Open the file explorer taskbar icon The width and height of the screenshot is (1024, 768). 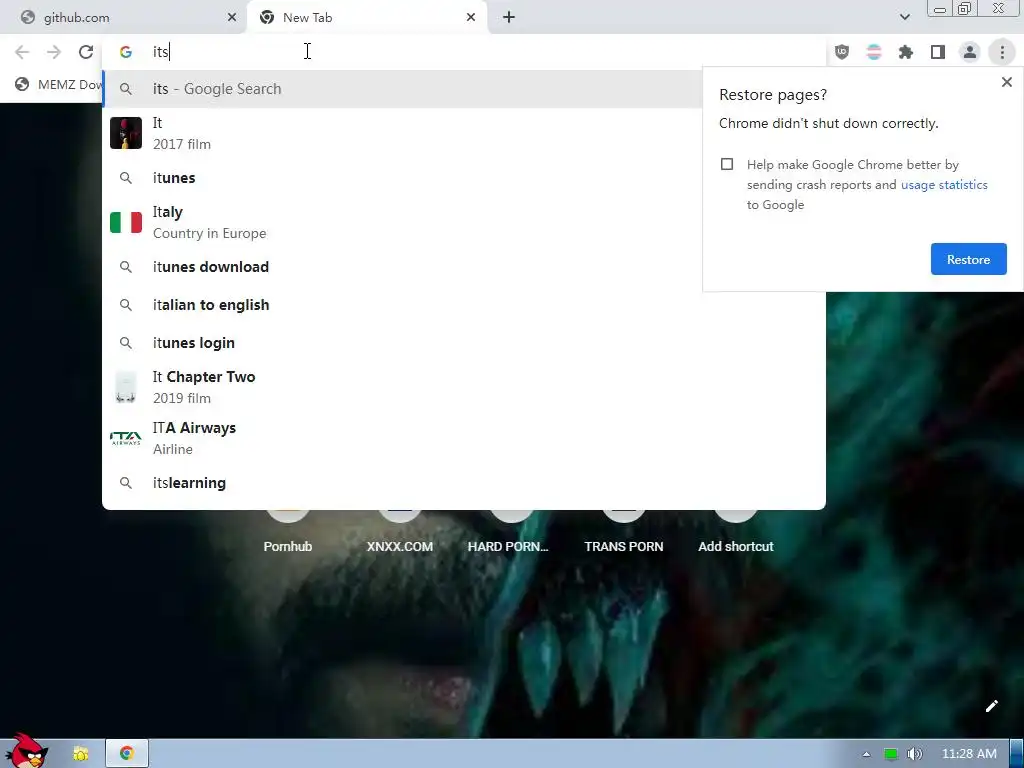pyautogui.click(x=81, y=754)
